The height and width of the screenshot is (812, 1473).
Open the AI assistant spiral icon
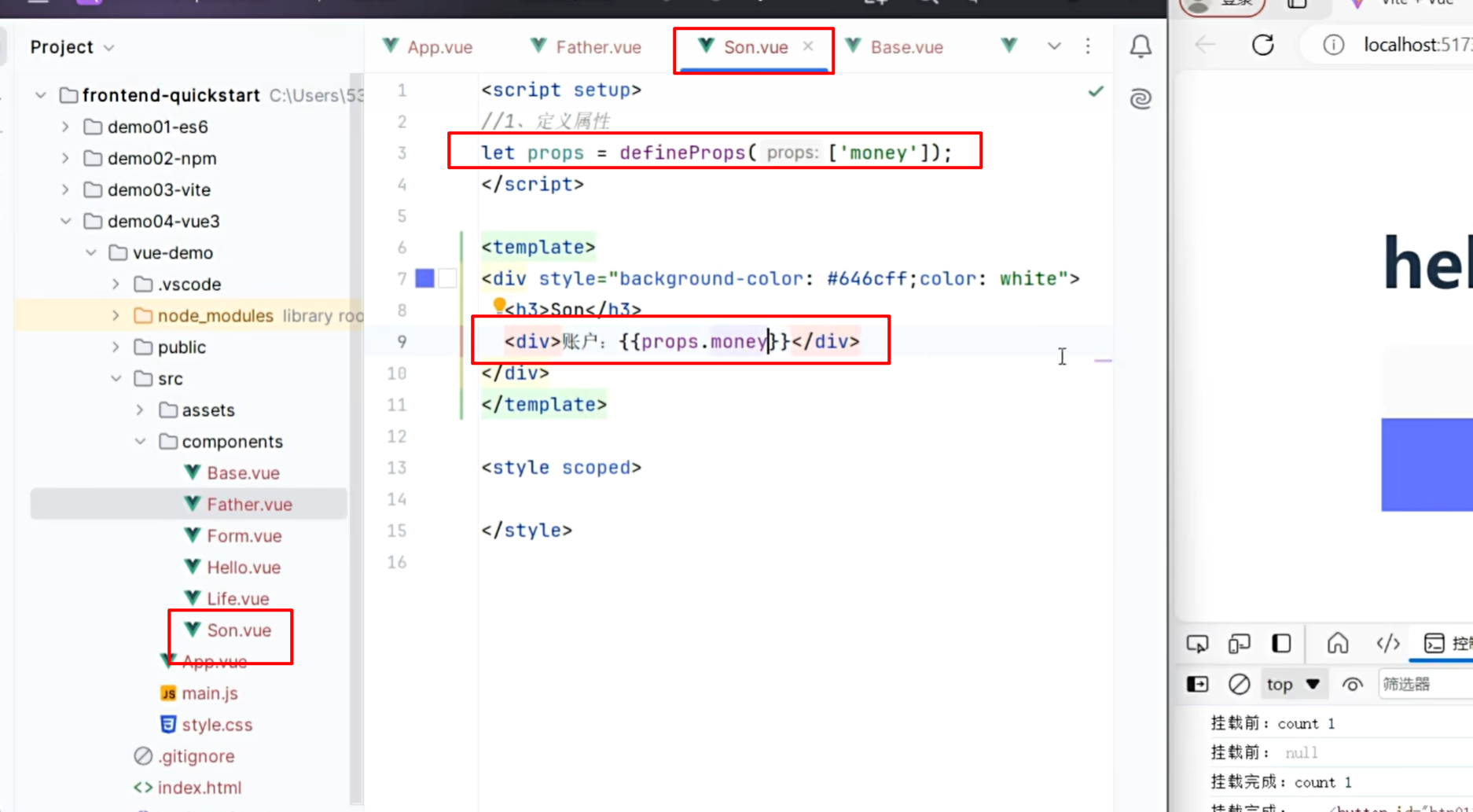[1141, 98]
